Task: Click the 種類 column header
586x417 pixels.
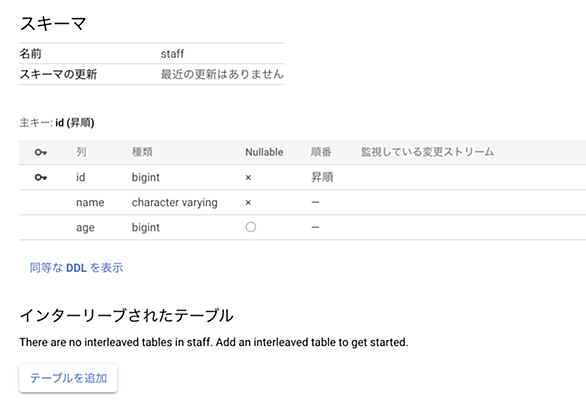Action: 142,152
